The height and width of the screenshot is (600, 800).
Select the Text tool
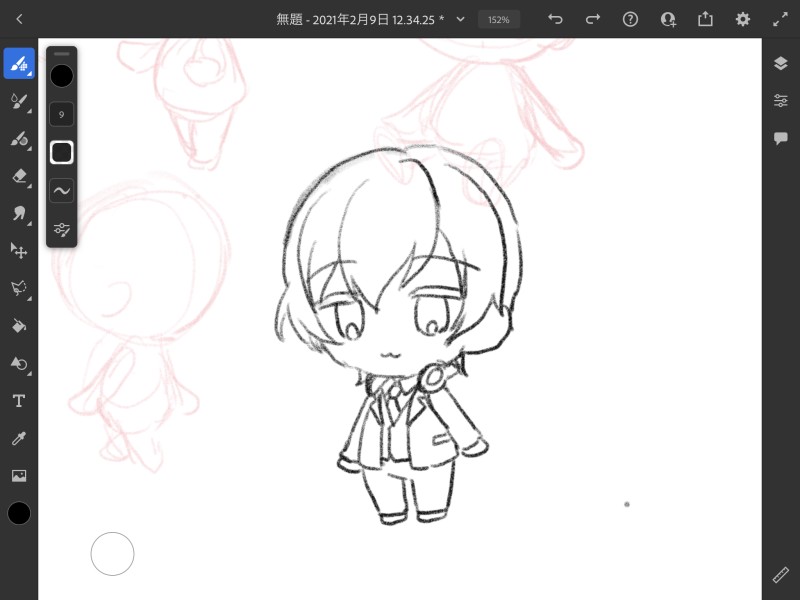[x=19, y=401]
